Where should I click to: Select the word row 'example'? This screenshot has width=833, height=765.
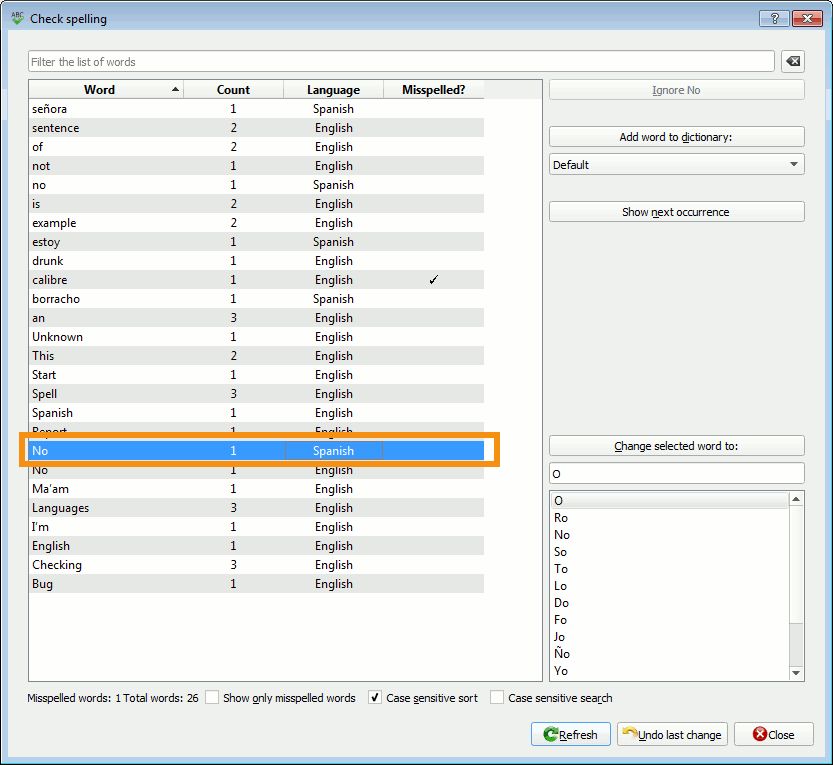257,223
